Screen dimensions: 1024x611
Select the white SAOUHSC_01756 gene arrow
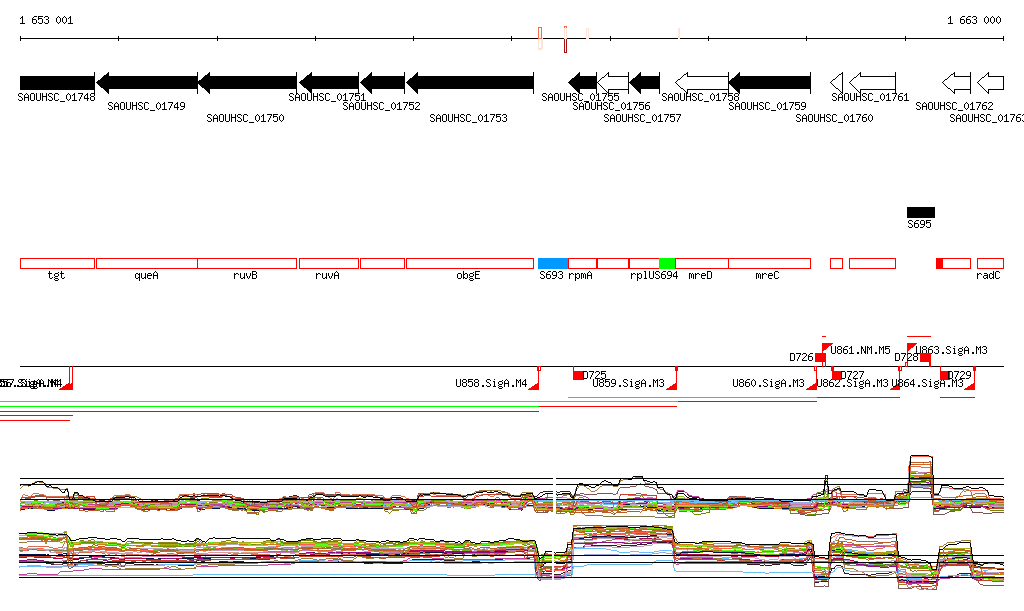click(x=613, y=83)
